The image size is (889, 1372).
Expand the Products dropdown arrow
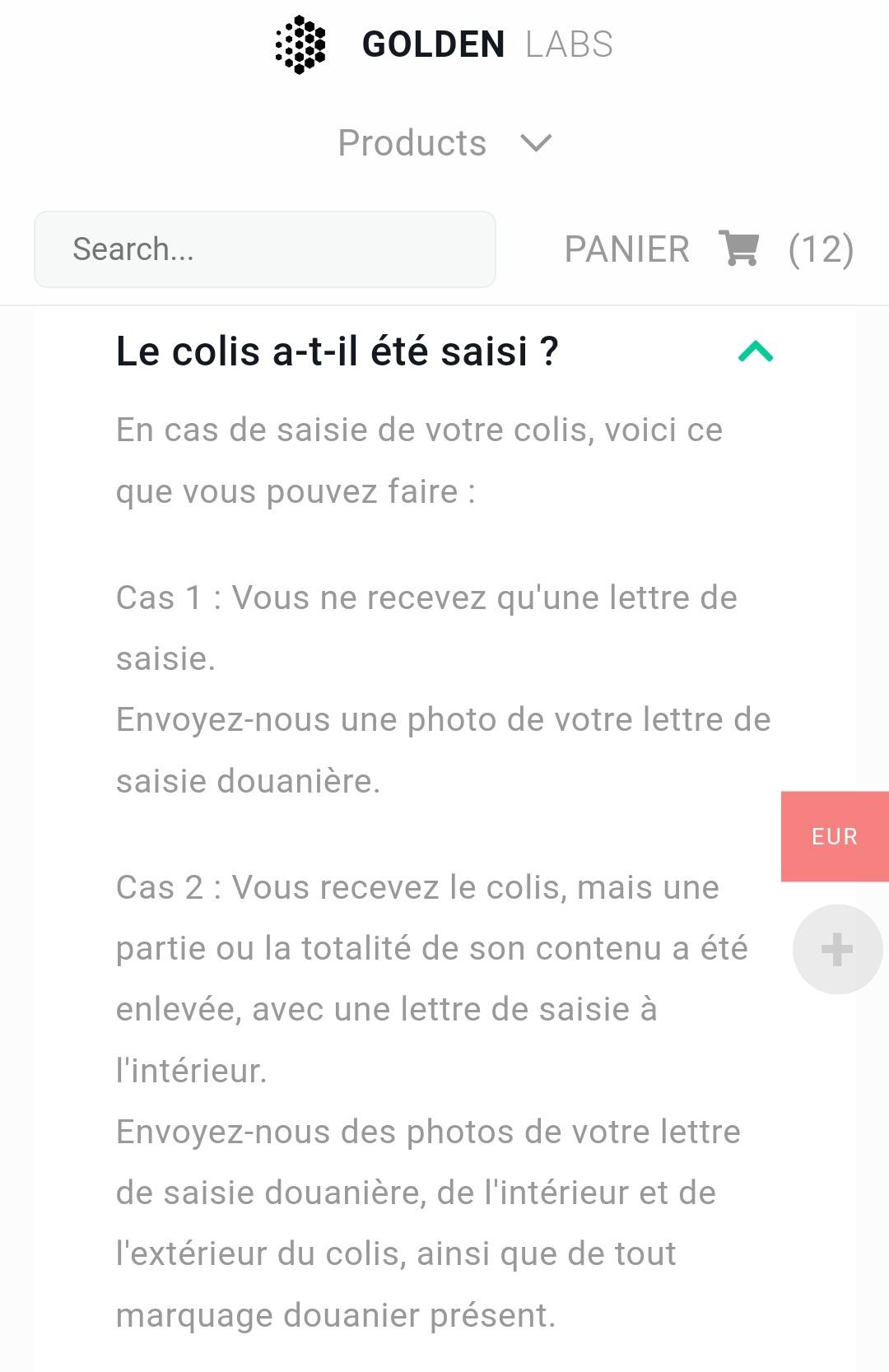pos(536,143)
